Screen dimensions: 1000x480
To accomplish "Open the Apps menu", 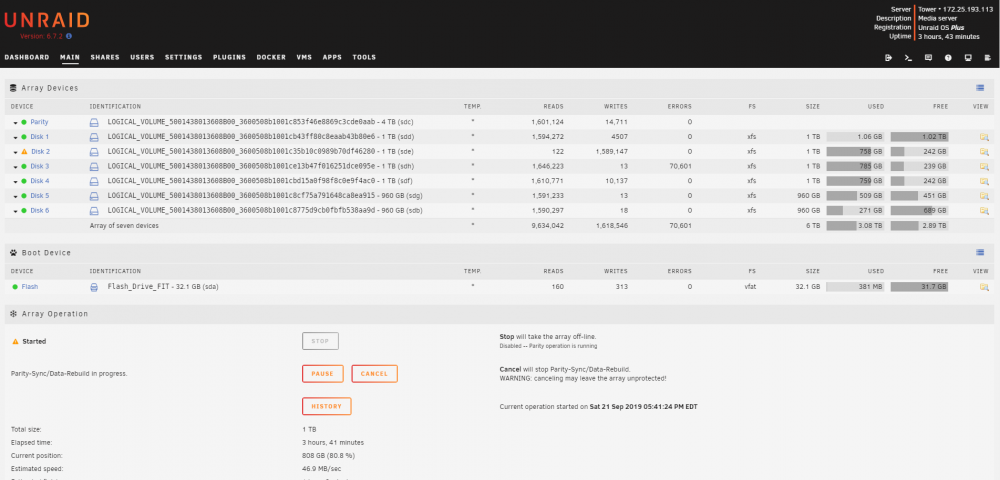I will point(332,57).
